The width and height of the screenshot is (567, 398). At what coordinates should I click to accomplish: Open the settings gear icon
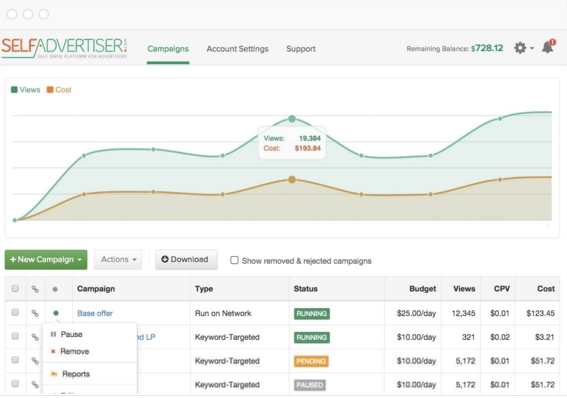coord(520,48)
